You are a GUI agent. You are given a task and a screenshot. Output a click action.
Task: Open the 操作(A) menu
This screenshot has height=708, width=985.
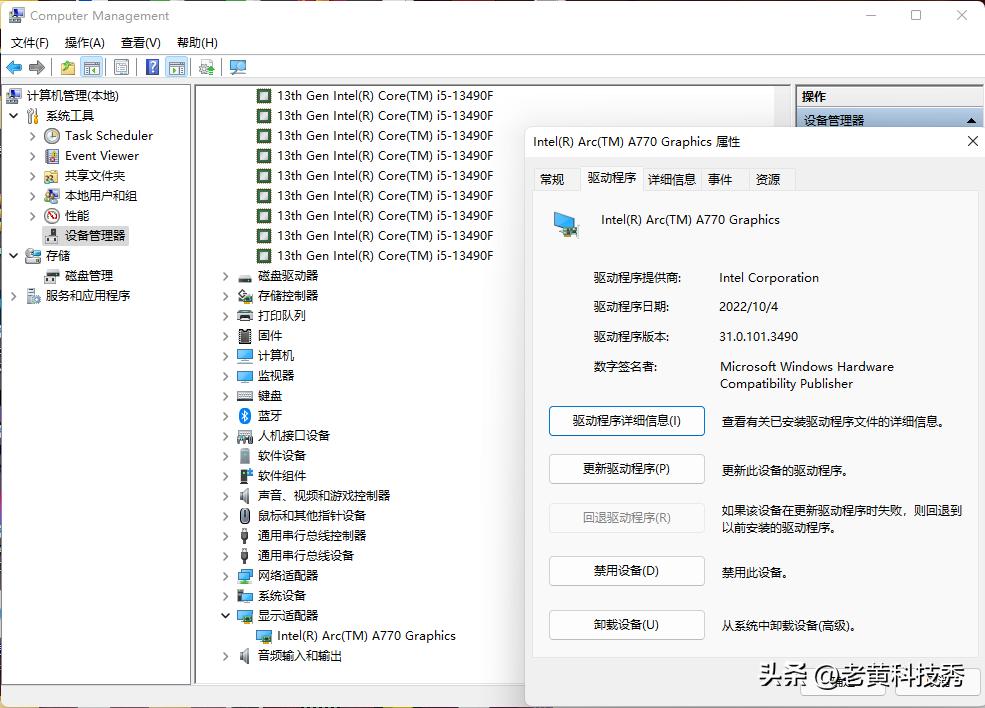84,43
